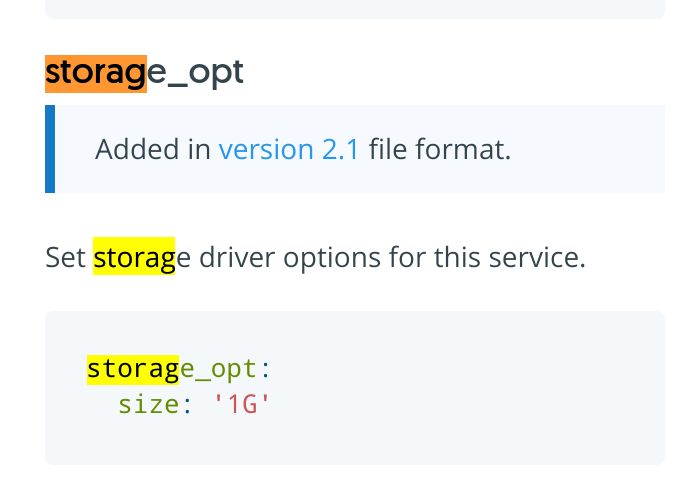Click the words 'Added in' in note
Viewport: 699px width, 489px height.
point(152,149)
